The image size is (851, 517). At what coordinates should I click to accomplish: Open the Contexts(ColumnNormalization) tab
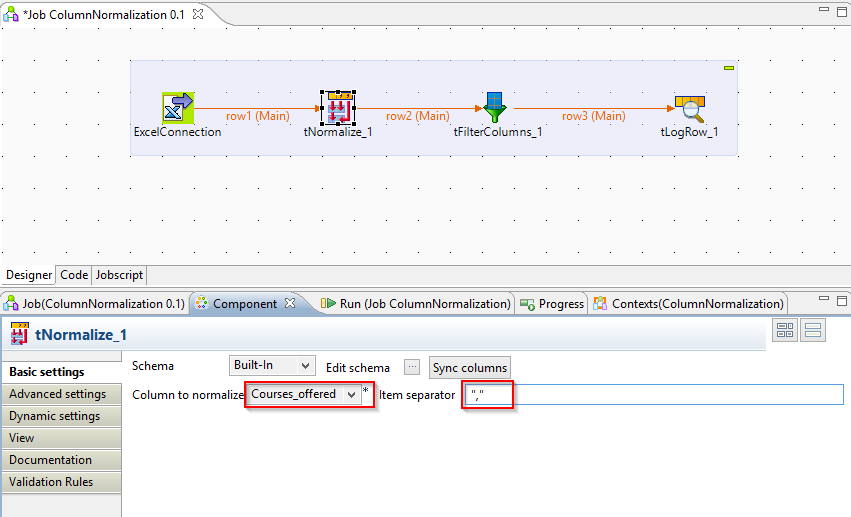[689, 304]
